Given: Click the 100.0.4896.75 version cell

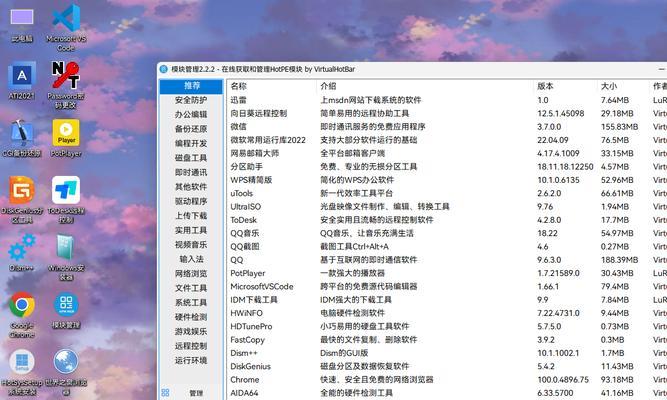Looking at the screenshot, I should (563, 380).
